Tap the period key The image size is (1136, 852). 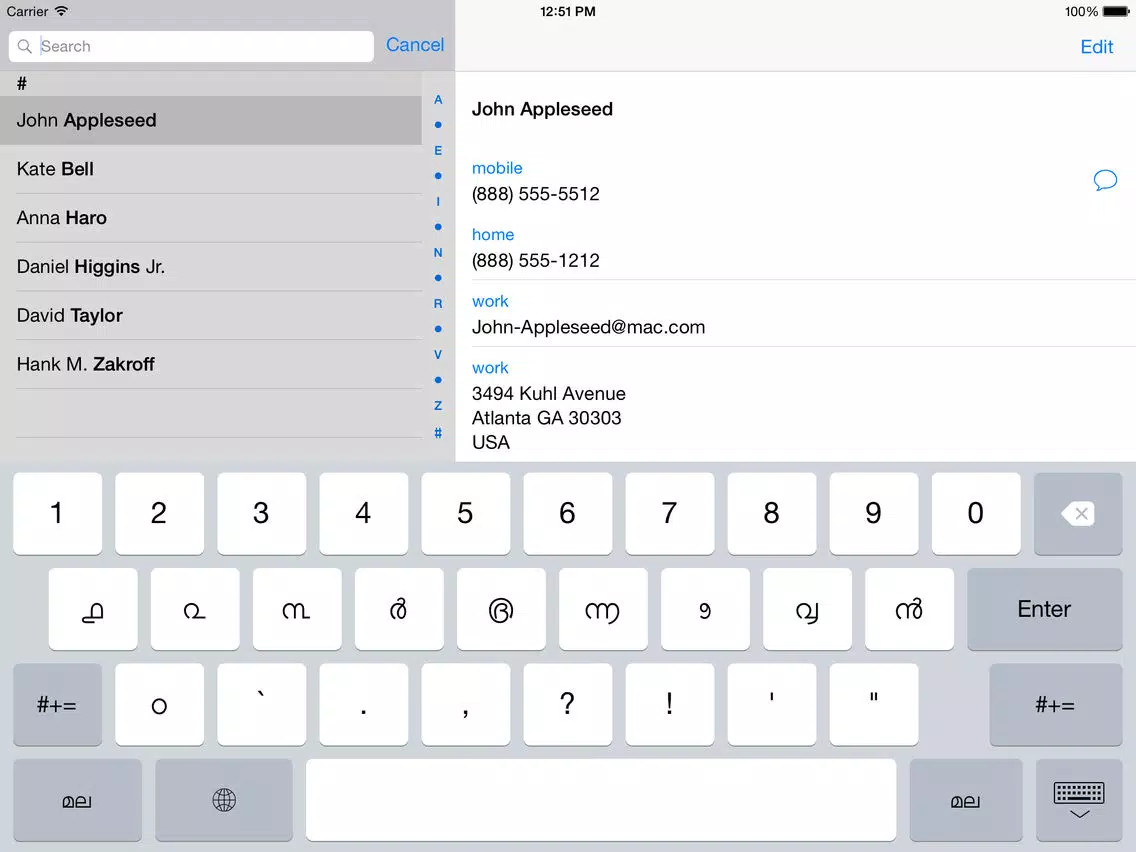tap(364, 704)
